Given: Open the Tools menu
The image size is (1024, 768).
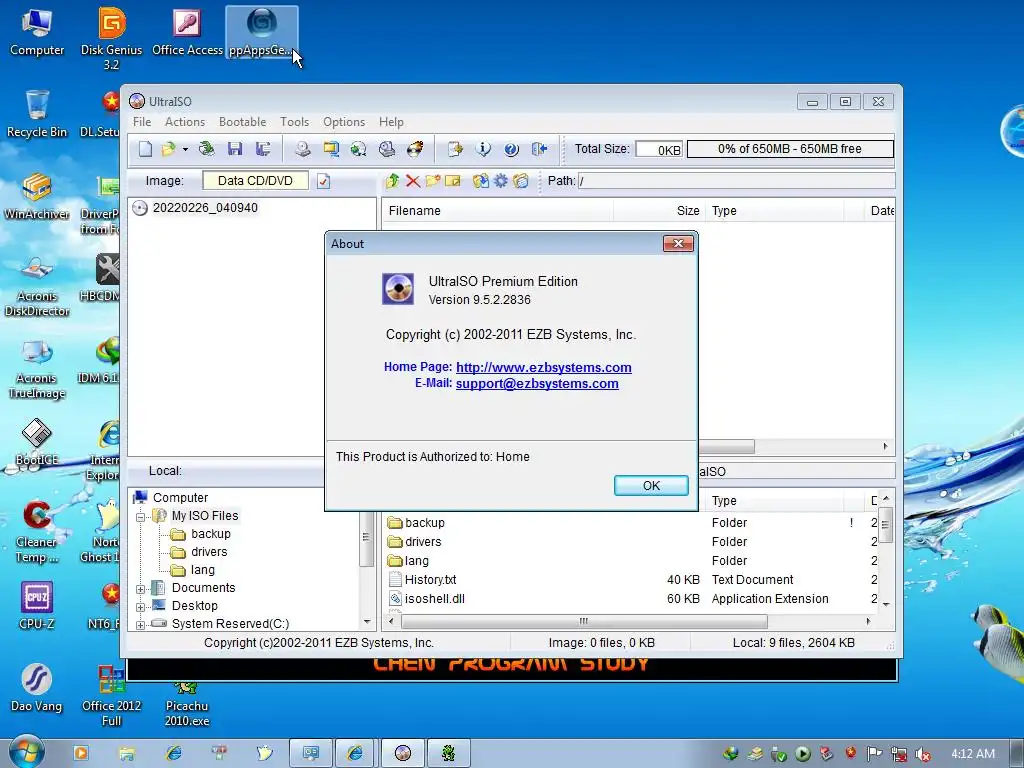Looking at the screenshot, I should (295, 122).
